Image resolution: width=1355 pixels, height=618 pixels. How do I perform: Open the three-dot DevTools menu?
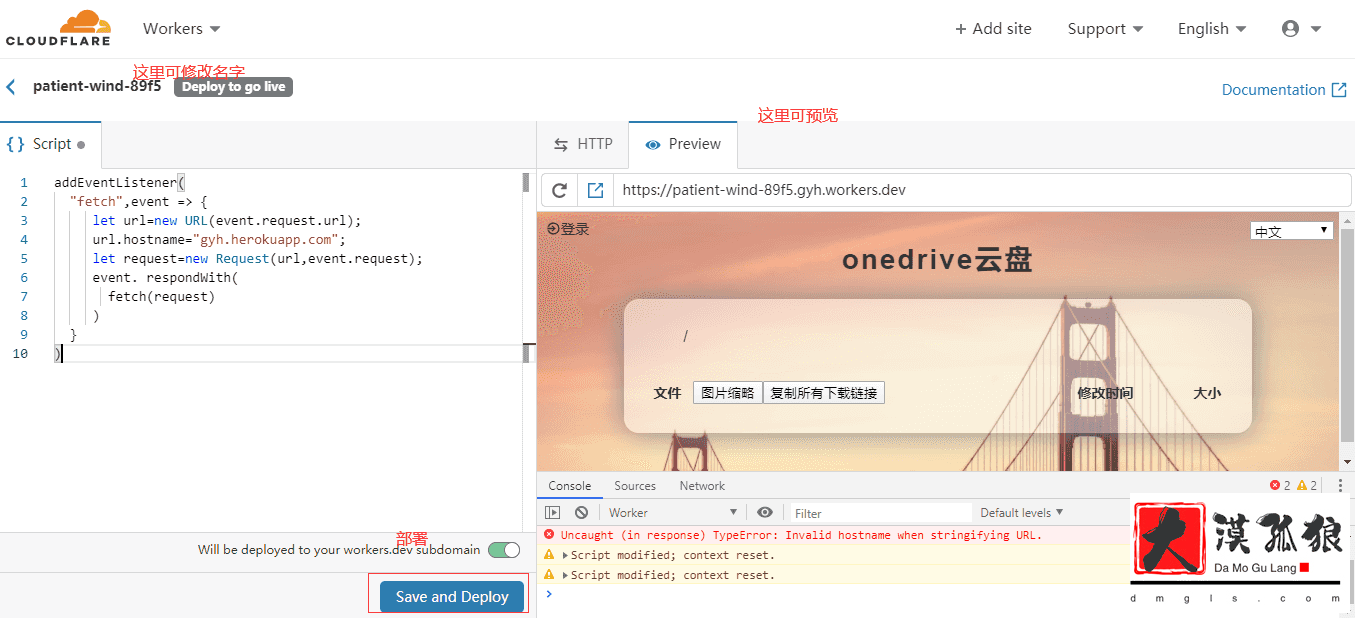point(1341,485)
